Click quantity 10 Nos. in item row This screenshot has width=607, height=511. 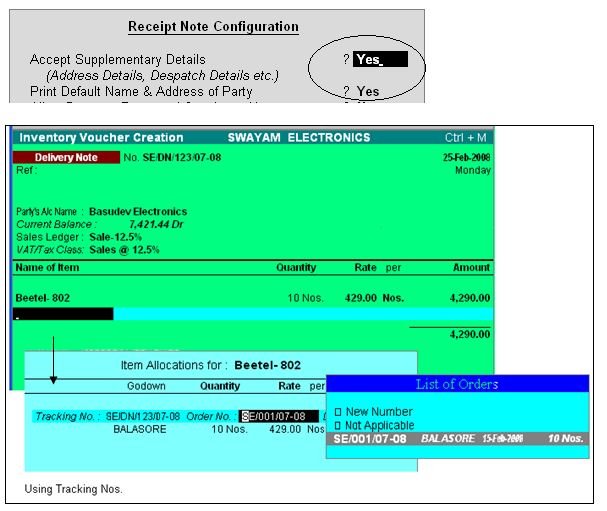305,298
